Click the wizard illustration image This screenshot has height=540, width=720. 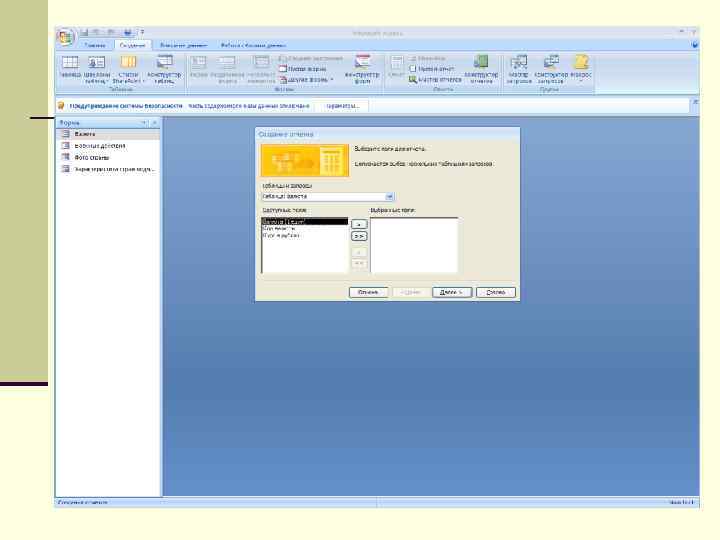tap(305, 160)
